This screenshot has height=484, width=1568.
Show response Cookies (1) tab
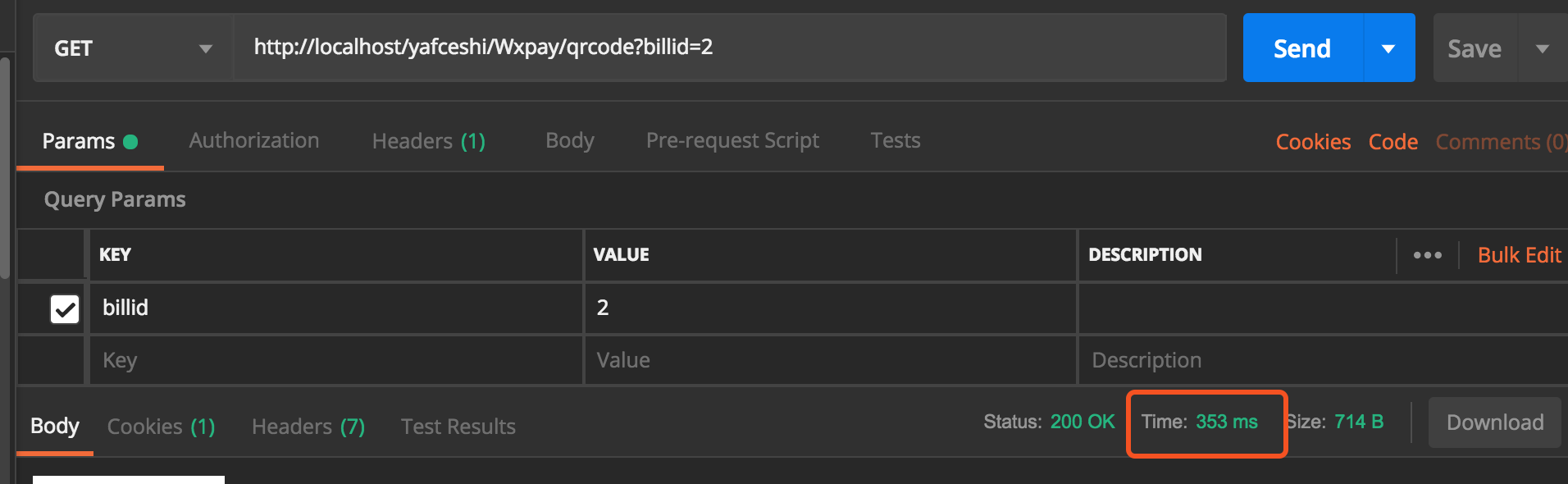point(162,427)
